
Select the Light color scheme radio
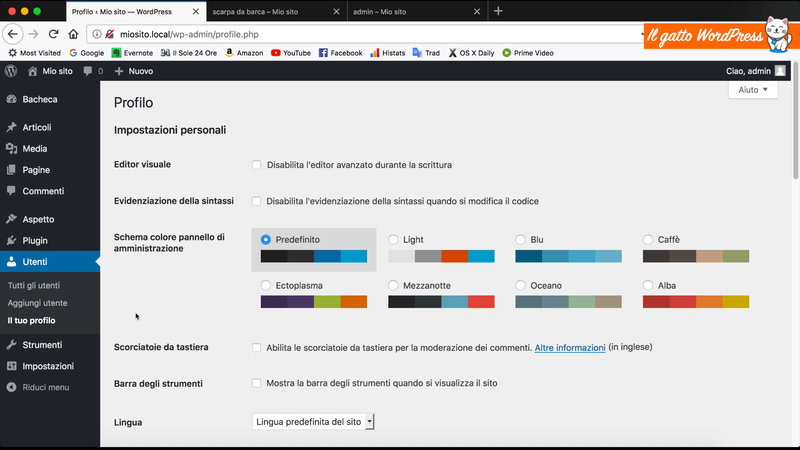[x=393, y=239]
